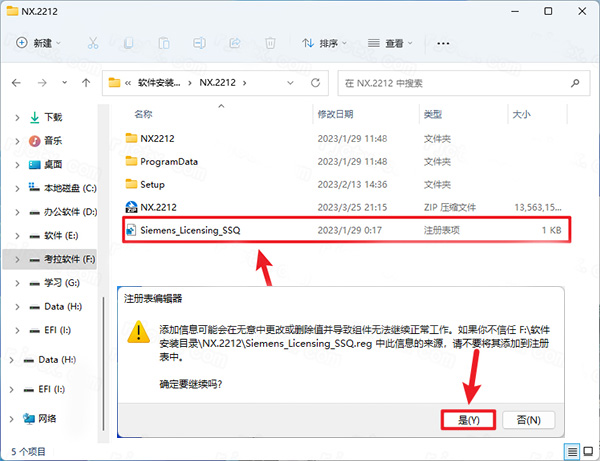This screenshot has height=461, width=600.
Task: Go forward with the right arrow
Action: pyautogui.click(x=42, y=83)
